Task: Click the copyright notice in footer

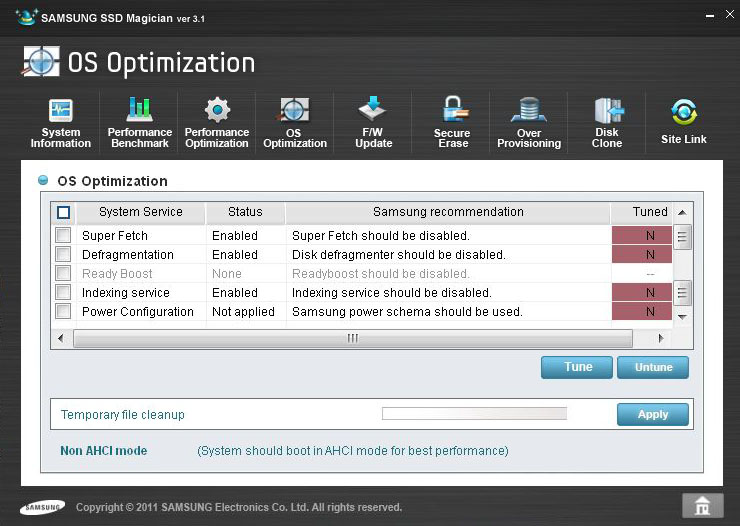Action: [239, 507]
